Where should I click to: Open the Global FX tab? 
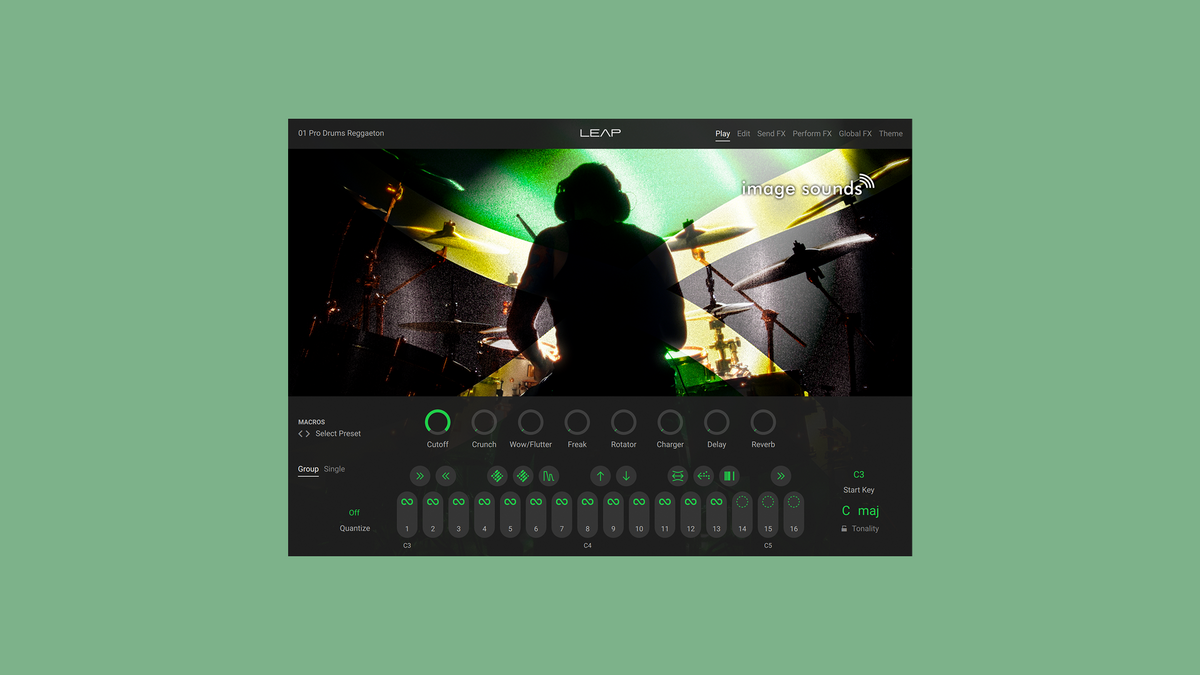pos(855,133)
